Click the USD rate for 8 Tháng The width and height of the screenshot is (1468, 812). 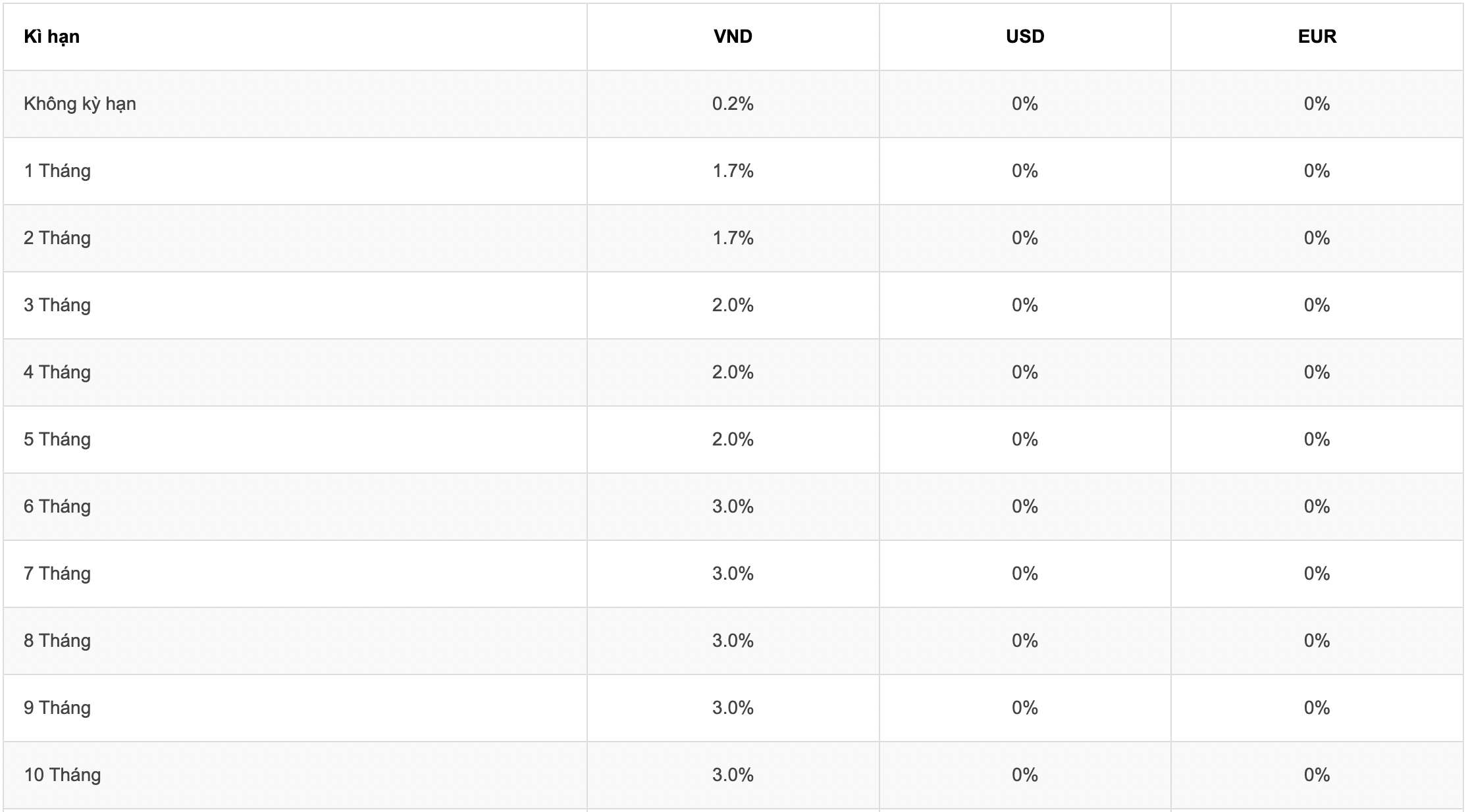tap(1025, 641)
